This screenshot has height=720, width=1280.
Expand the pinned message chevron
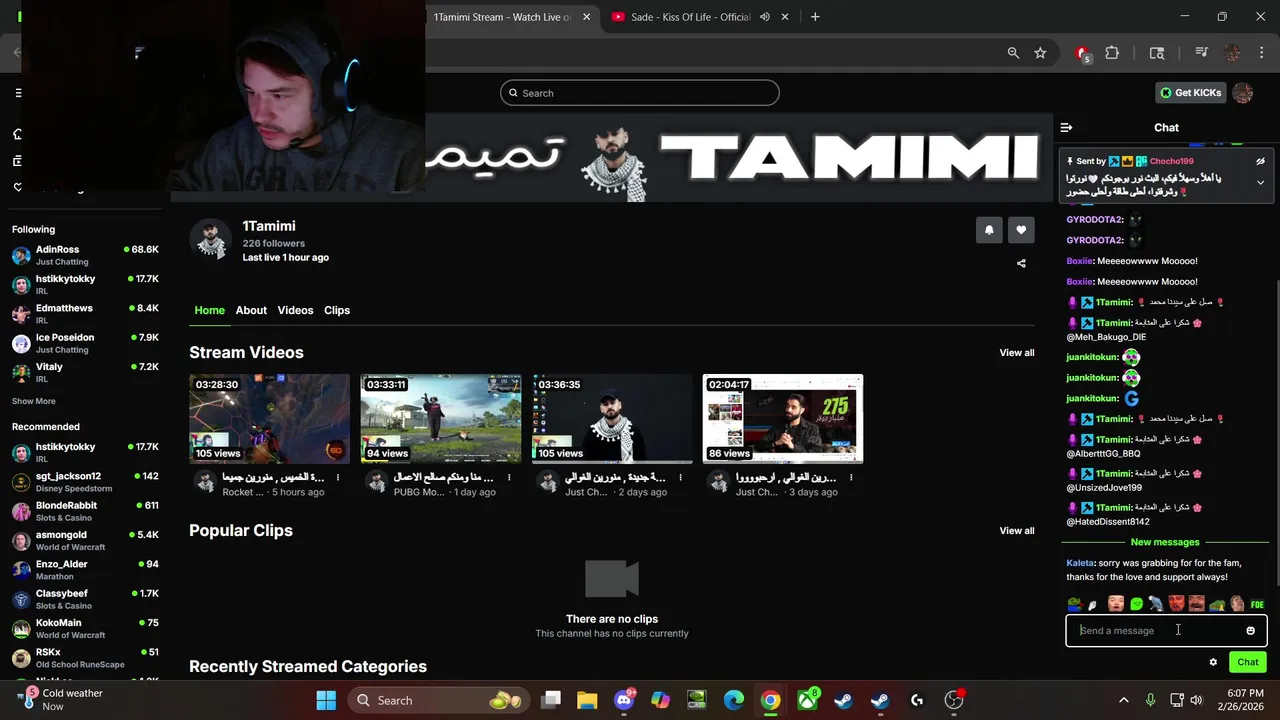click(1260, 183)
